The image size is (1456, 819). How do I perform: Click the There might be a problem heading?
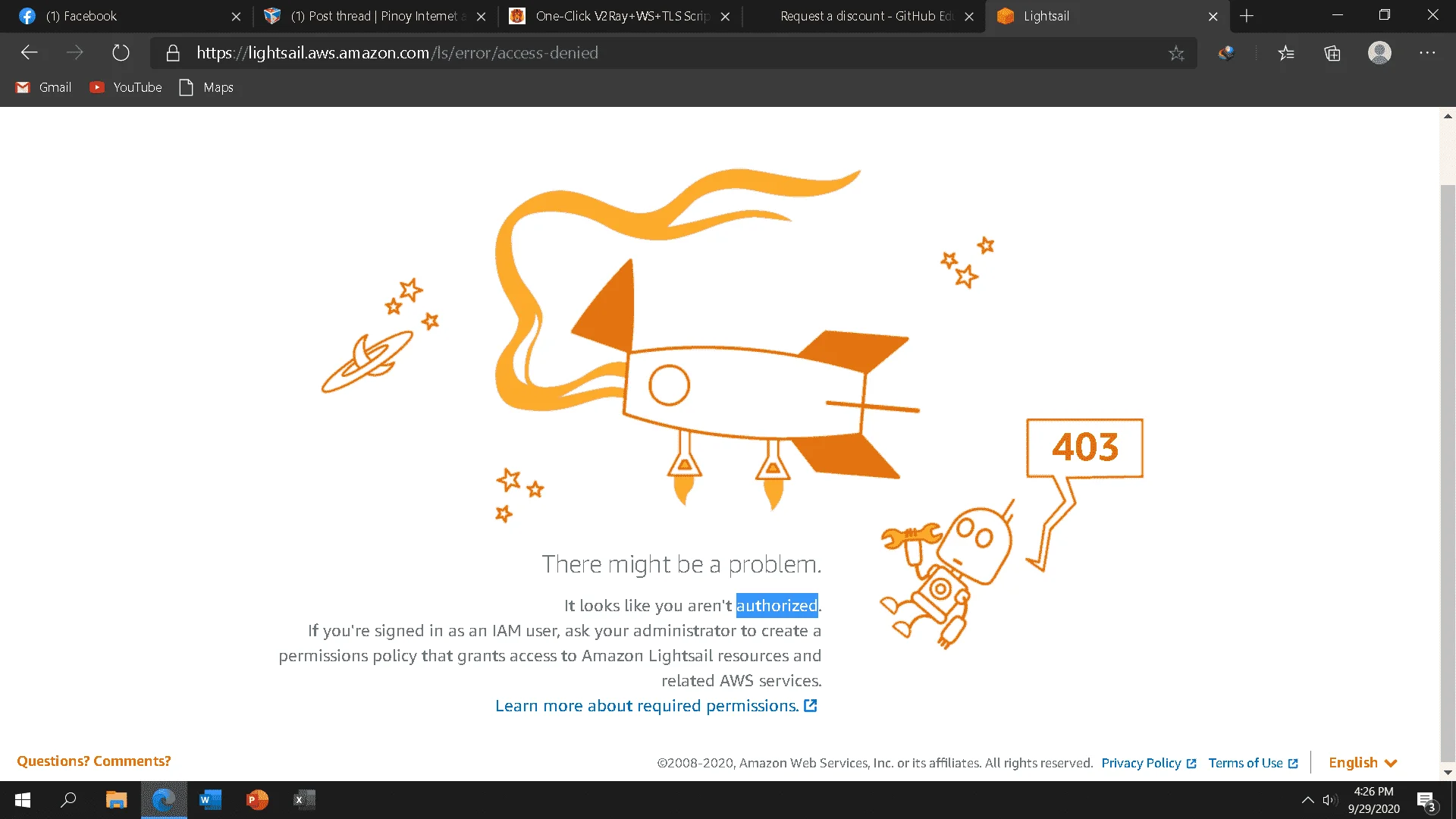tap(681, 564)
